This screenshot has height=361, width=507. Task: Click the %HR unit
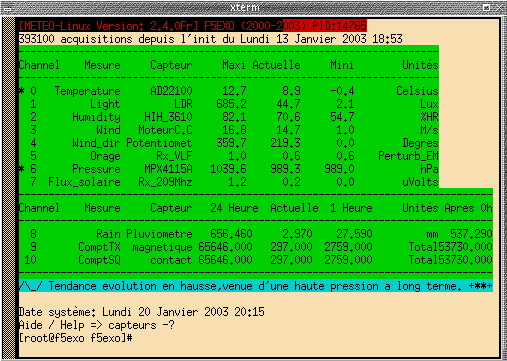pyautogui.click(x=429, y=117)
